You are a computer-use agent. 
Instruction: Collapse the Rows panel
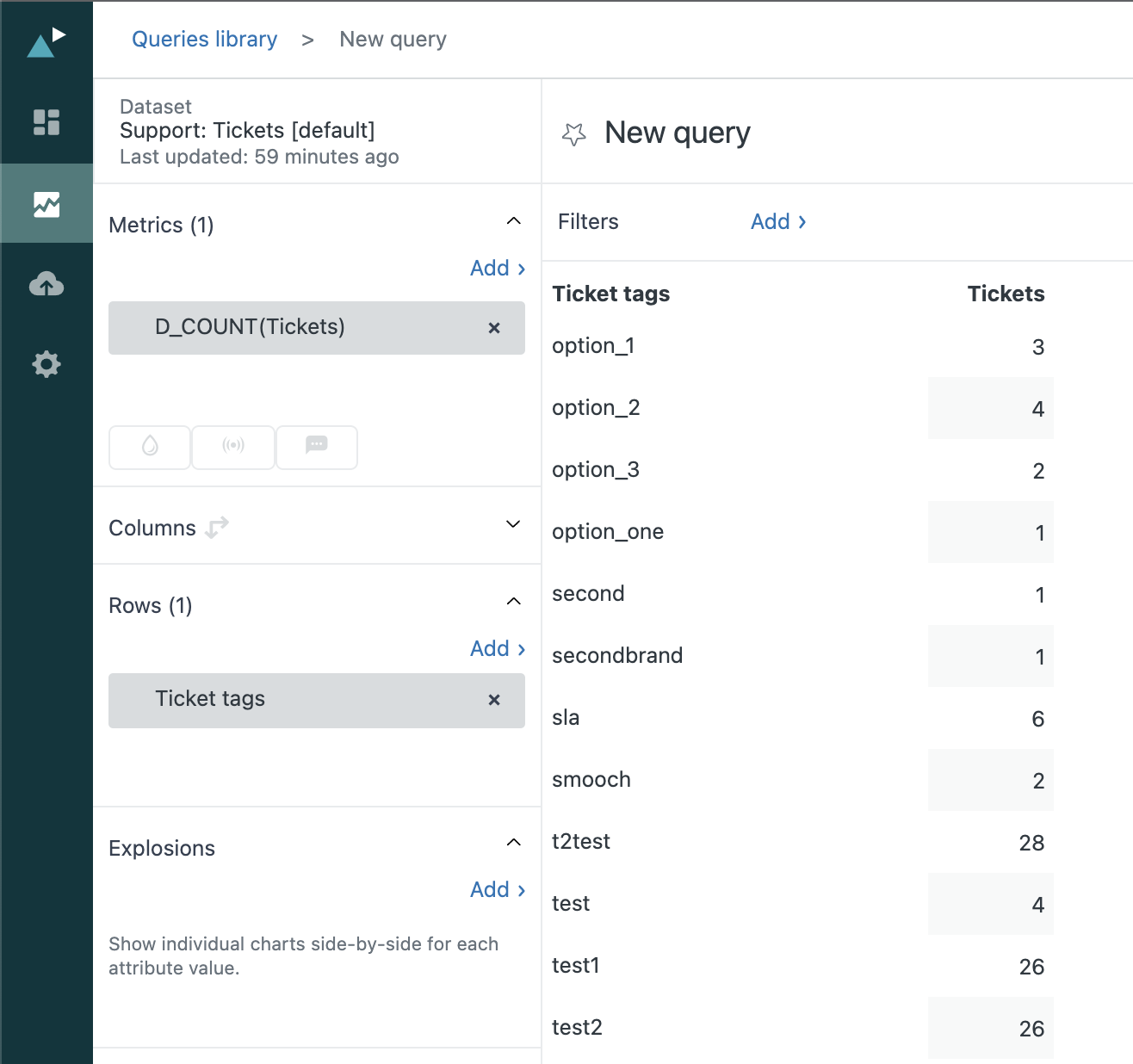[x=514, y=601]
